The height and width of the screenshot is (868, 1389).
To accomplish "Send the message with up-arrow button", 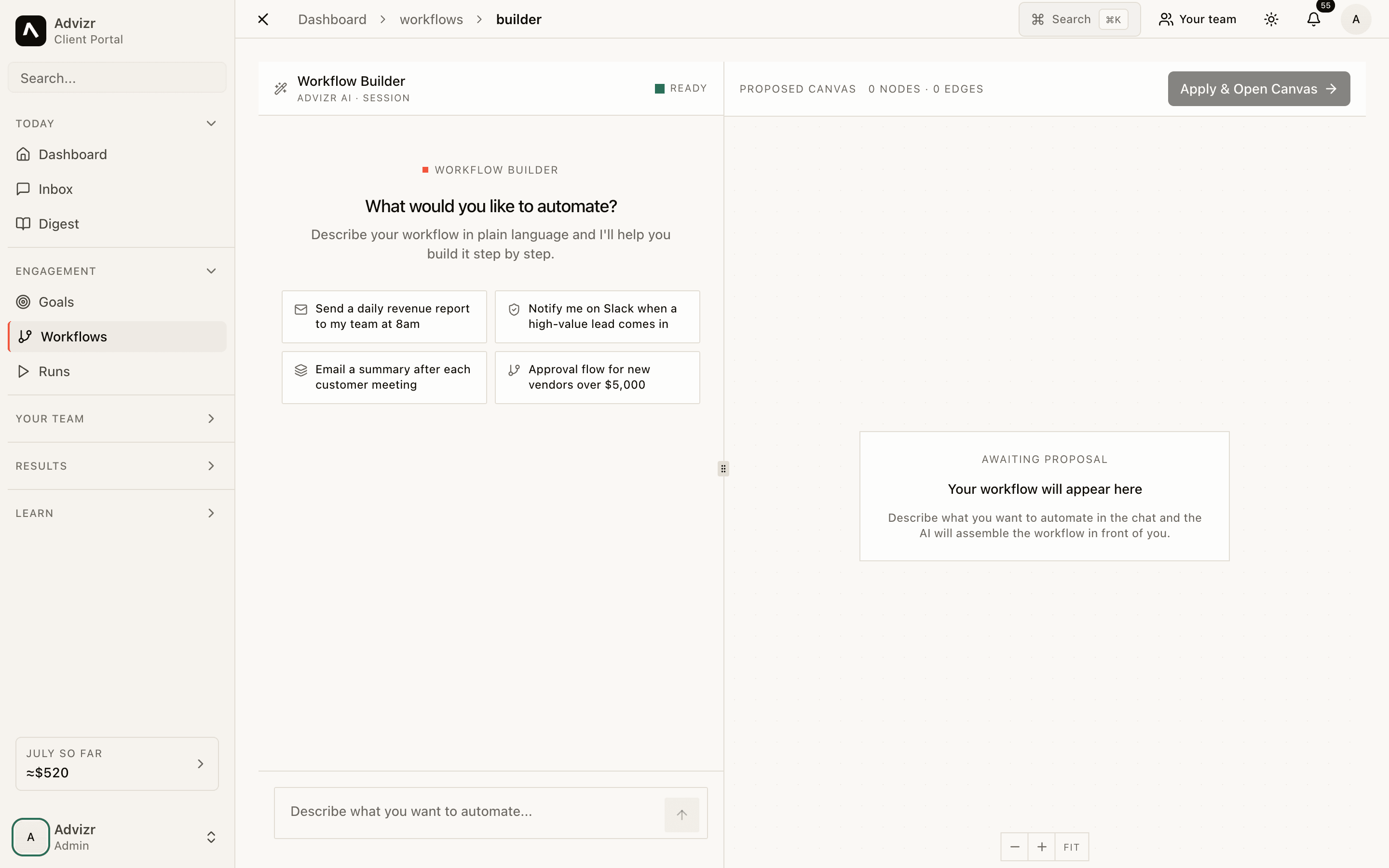I will tap(682, 814).
